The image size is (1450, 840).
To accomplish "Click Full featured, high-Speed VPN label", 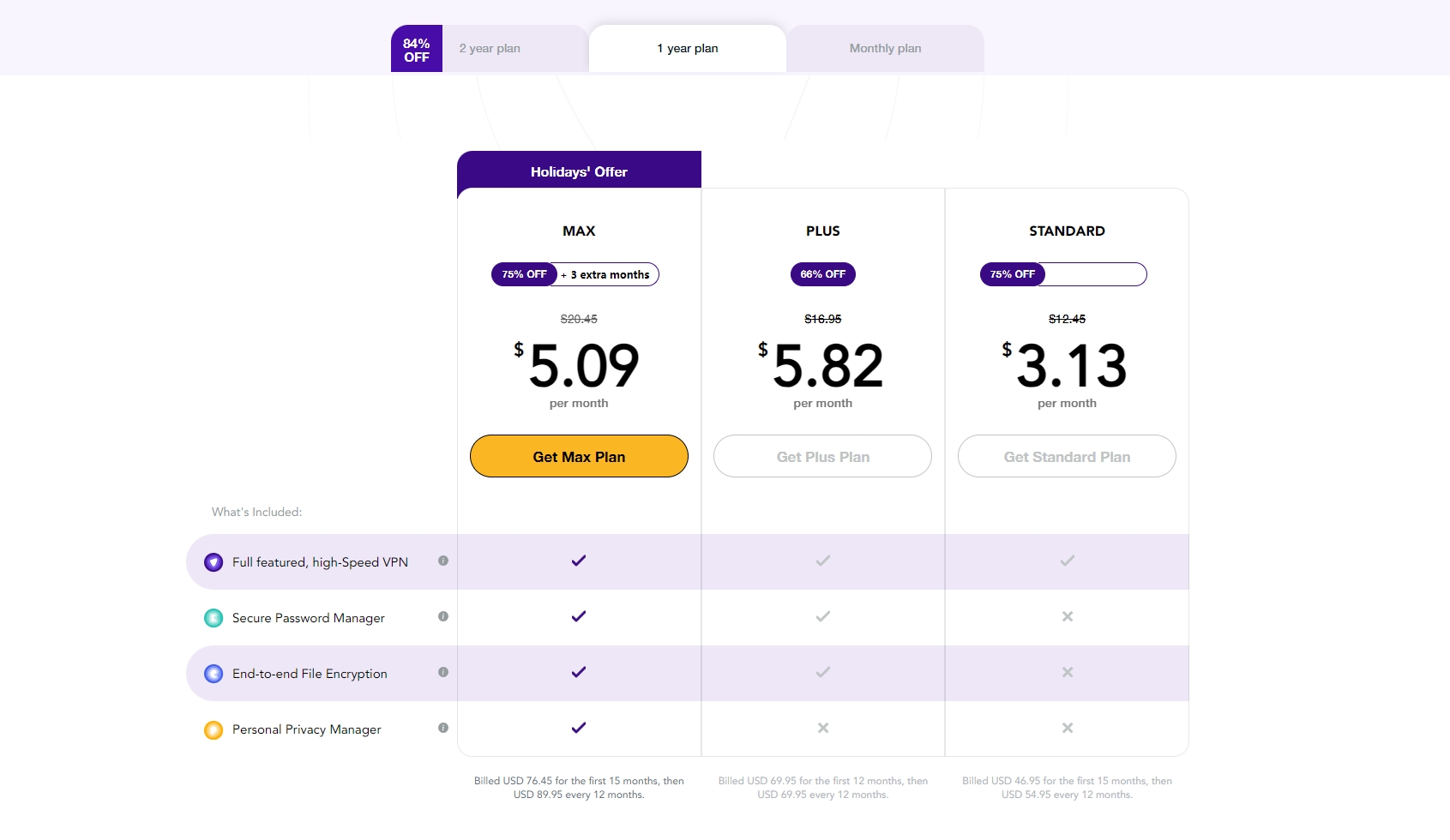I will point(320,562).
